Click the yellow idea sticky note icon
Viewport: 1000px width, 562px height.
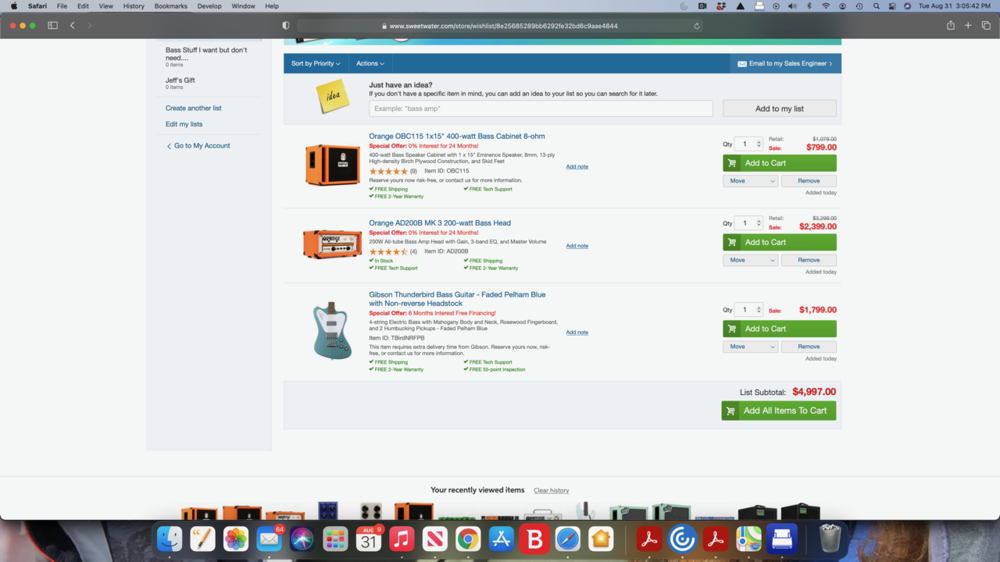(332, 97)
